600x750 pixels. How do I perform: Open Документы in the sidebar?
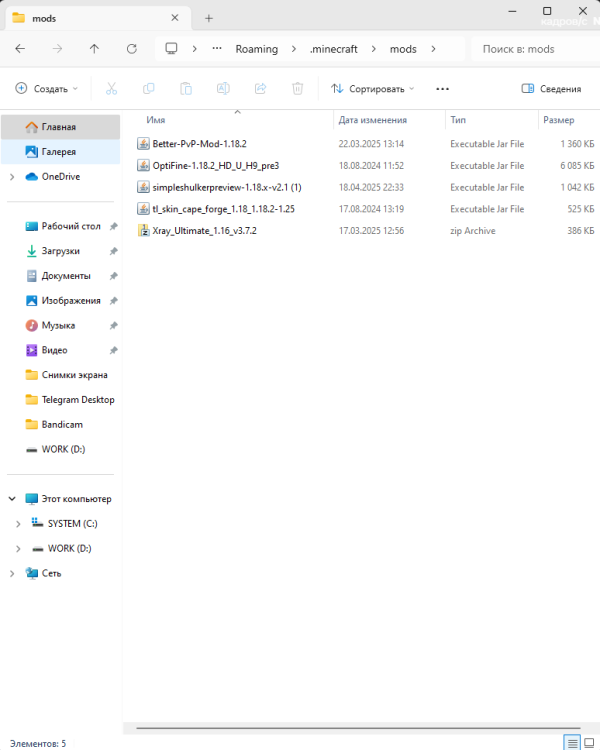coord(66,276)
